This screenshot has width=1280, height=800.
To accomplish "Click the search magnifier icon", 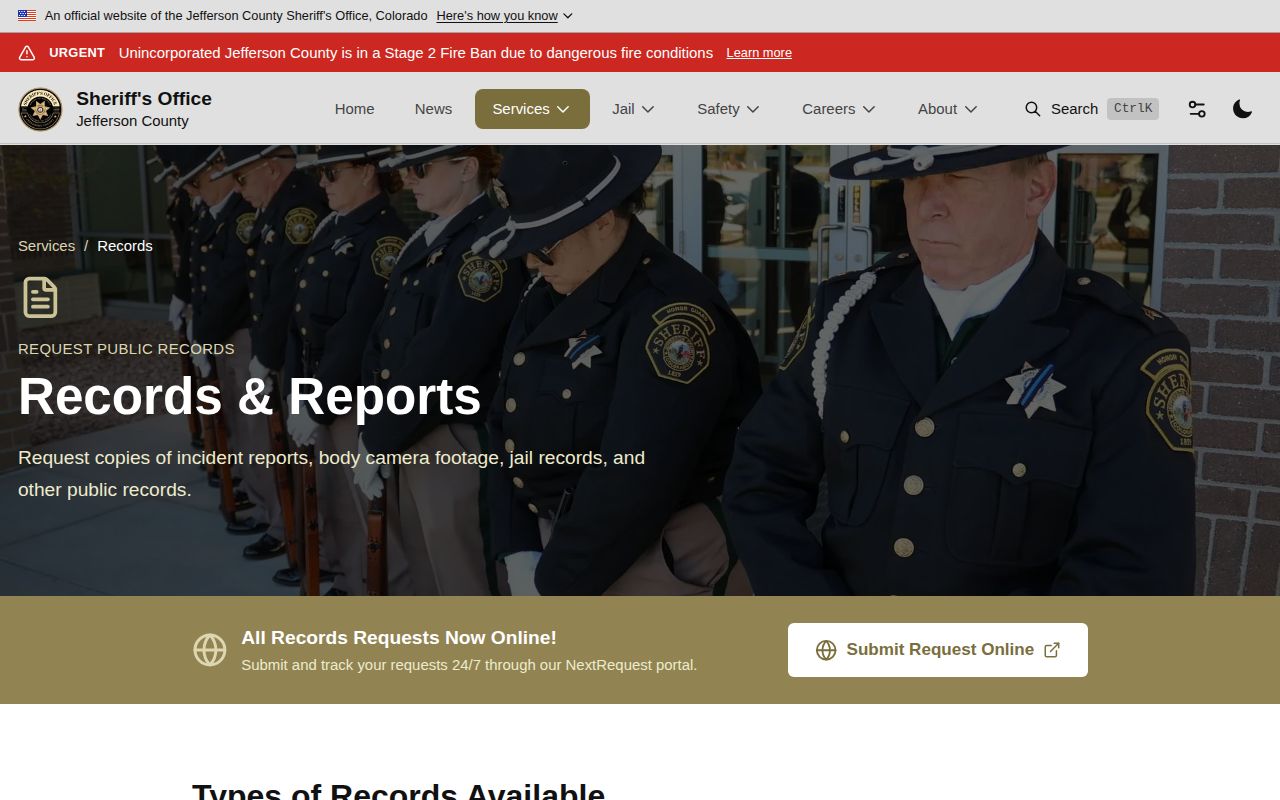I will click(1032, 109).
